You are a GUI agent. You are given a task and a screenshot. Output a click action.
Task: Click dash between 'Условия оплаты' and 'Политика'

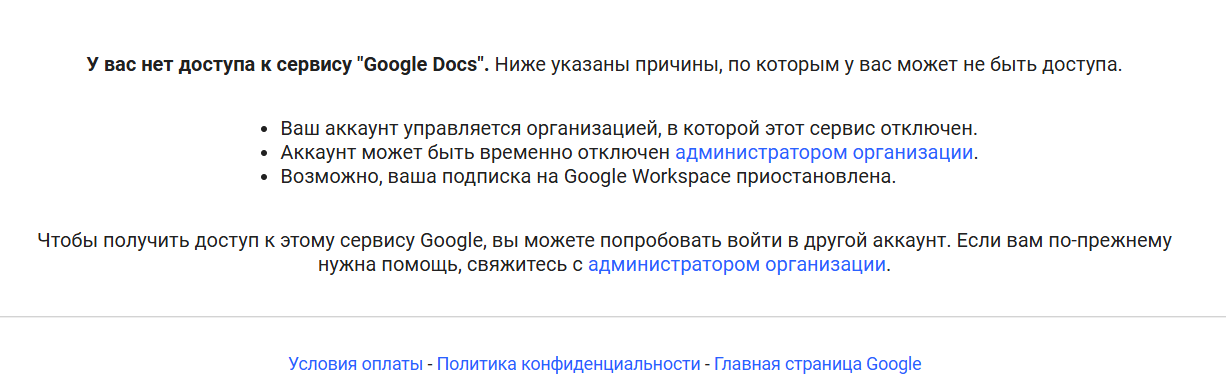(430, 364)
